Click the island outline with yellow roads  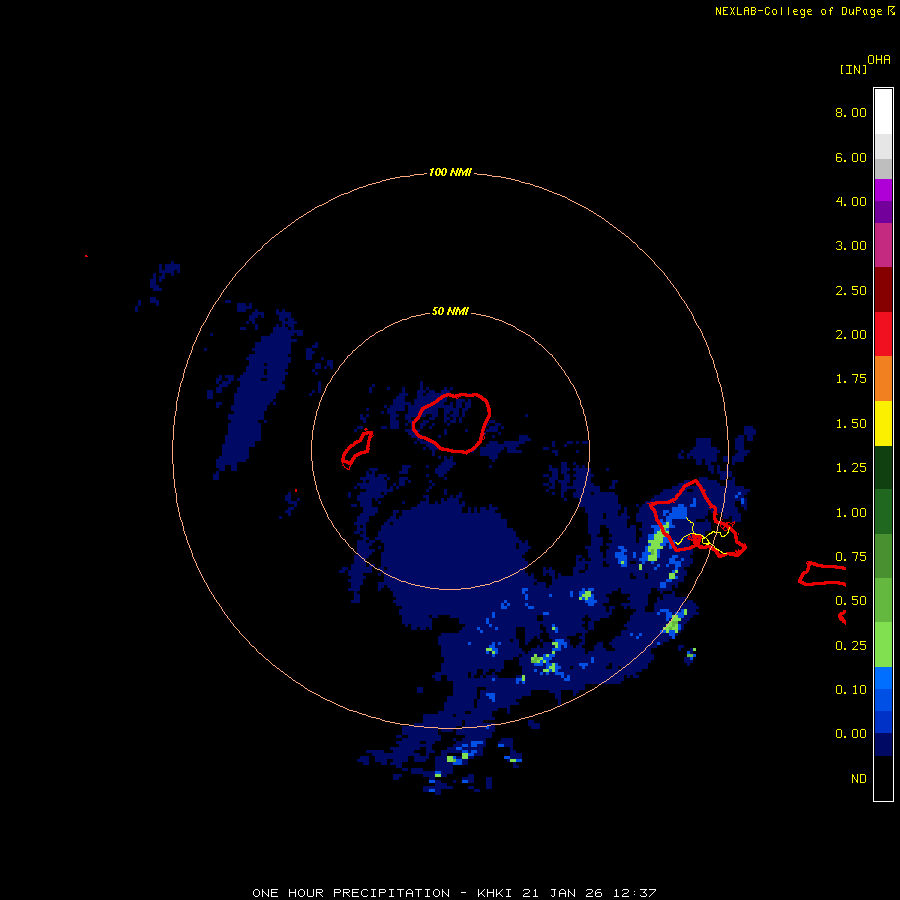[697, 518]
